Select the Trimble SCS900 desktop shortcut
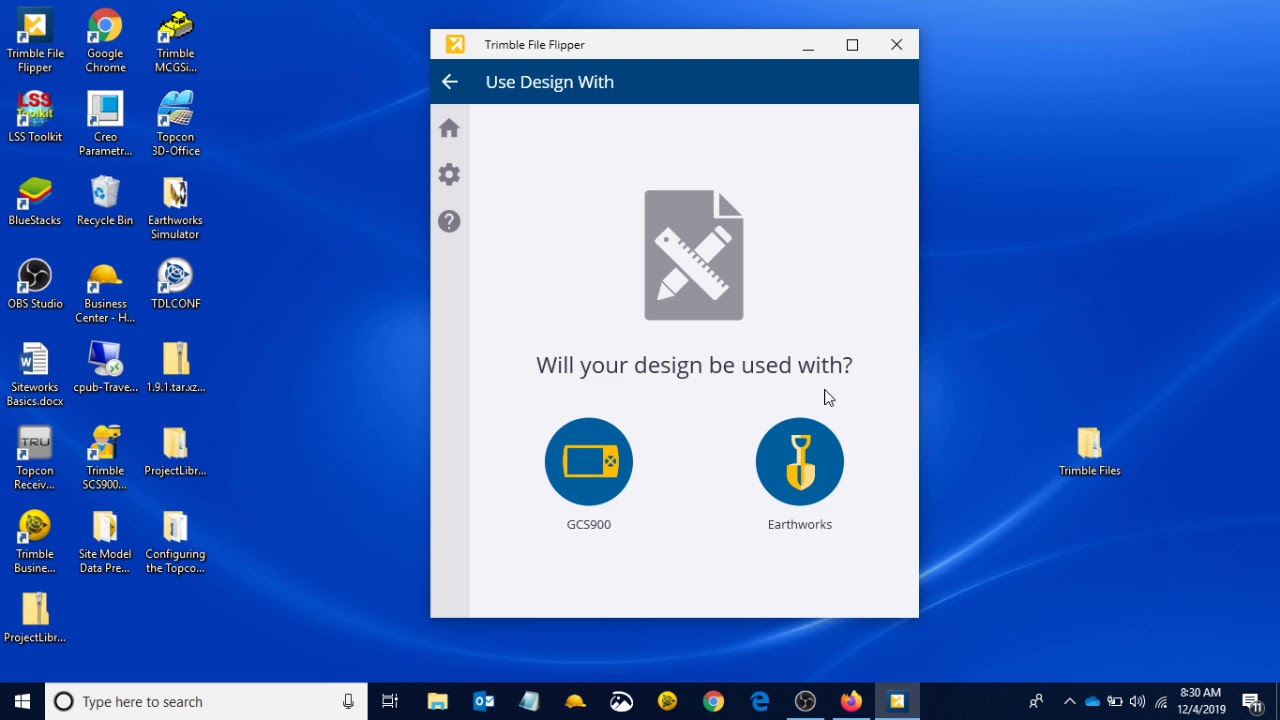Screen dimensions: 1280x720 105,458
